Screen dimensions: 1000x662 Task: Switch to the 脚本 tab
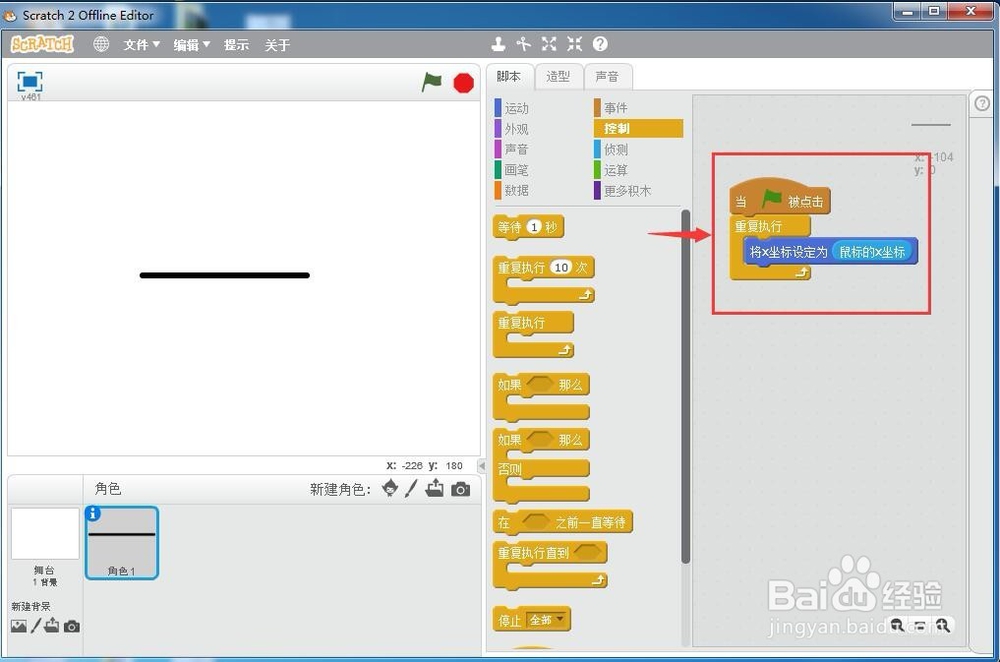(508, 77)
